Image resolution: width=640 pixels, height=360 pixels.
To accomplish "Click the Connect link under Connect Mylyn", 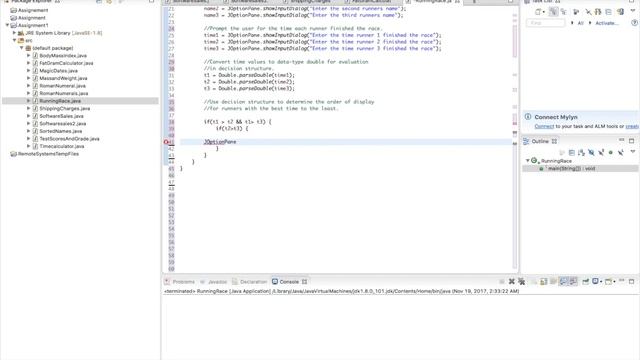I will (544, 127).
